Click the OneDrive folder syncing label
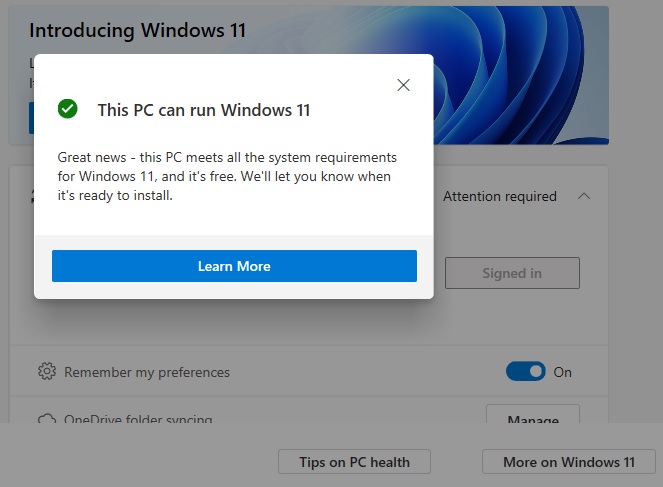Viewport: 663px width, 487px height. coord(138,419)
